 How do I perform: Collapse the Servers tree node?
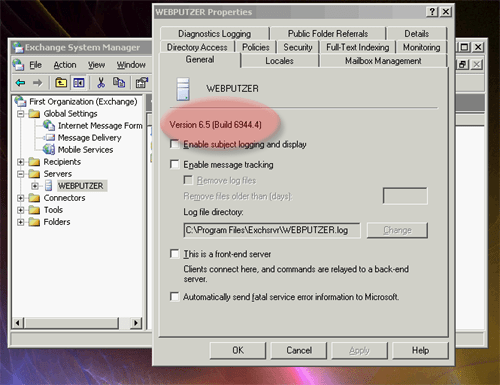coord(21,174)
